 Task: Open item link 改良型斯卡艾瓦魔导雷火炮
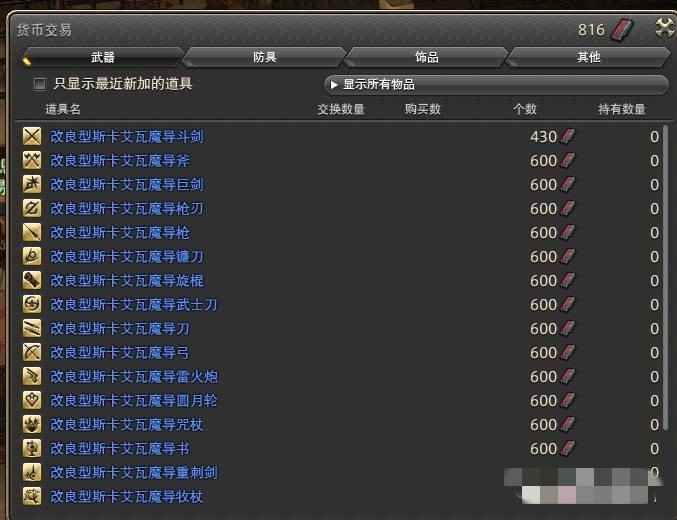pyautogui.click(x=134, y=377)
